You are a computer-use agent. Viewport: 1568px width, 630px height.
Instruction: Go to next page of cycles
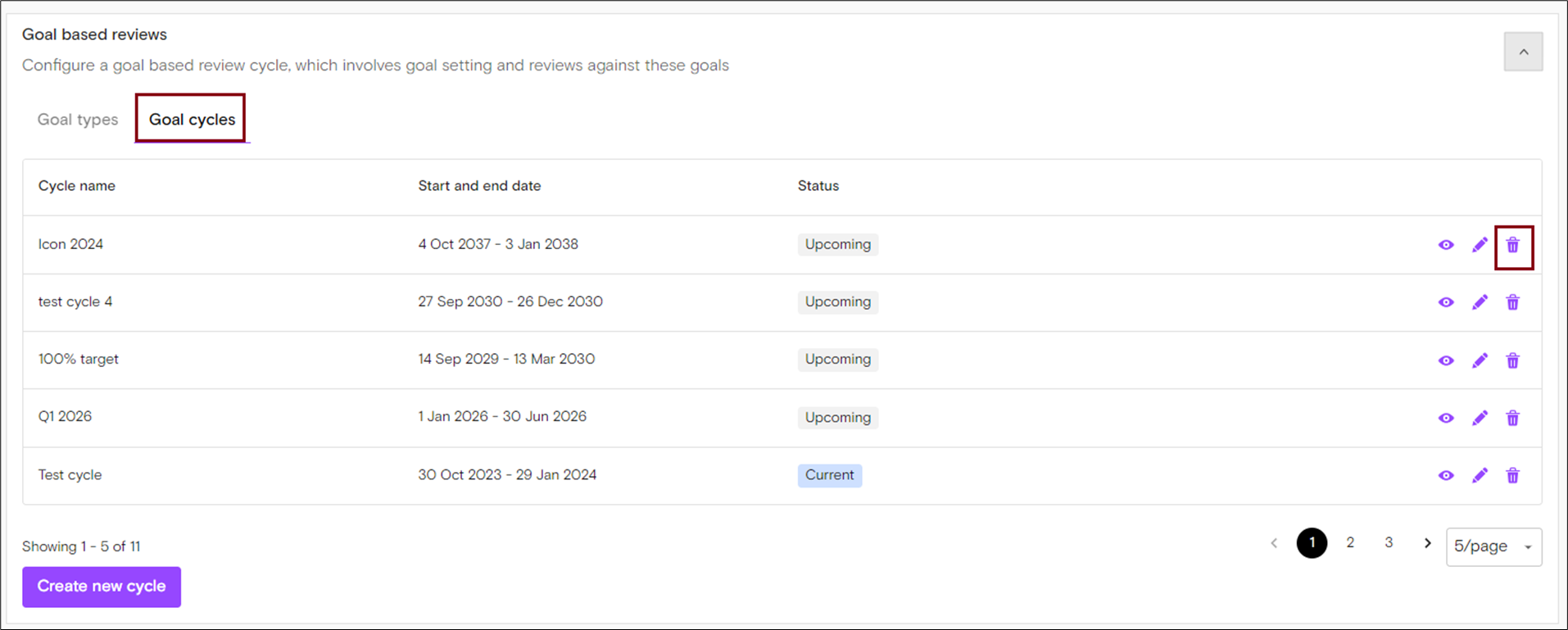tap(1427, 543)
